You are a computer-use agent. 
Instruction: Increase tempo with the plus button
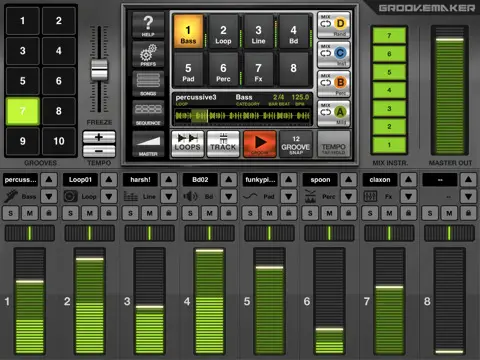point(99,137)
